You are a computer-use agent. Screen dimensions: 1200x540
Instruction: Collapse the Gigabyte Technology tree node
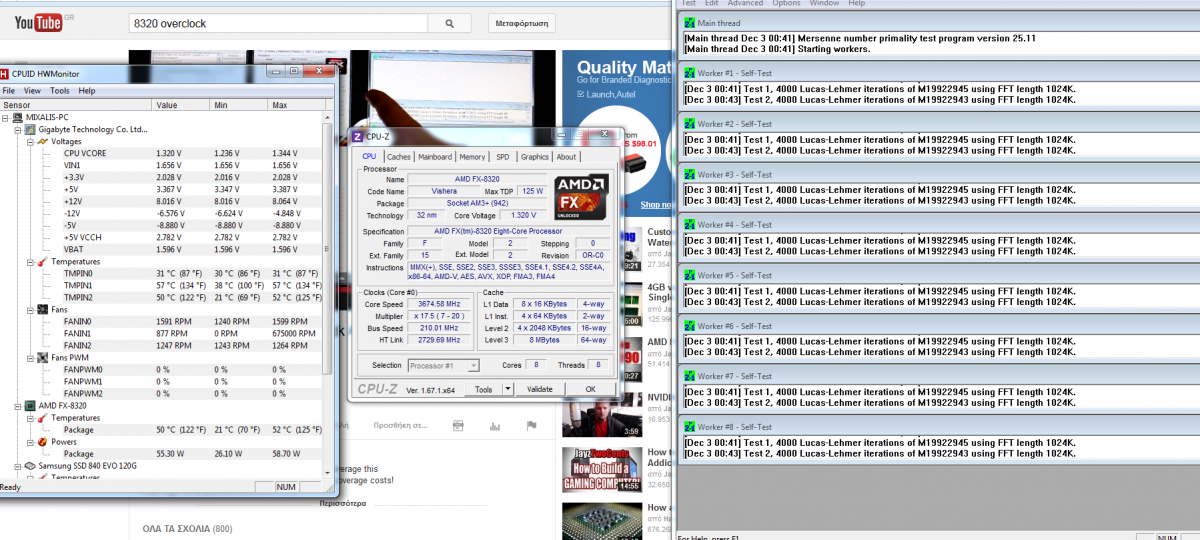pos(18,129)
